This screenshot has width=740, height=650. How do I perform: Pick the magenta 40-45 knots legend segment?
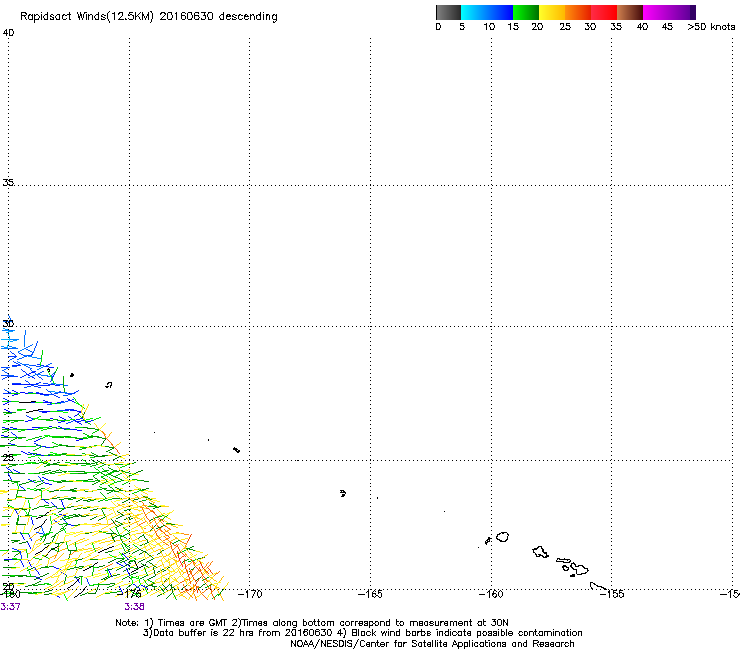656,12
